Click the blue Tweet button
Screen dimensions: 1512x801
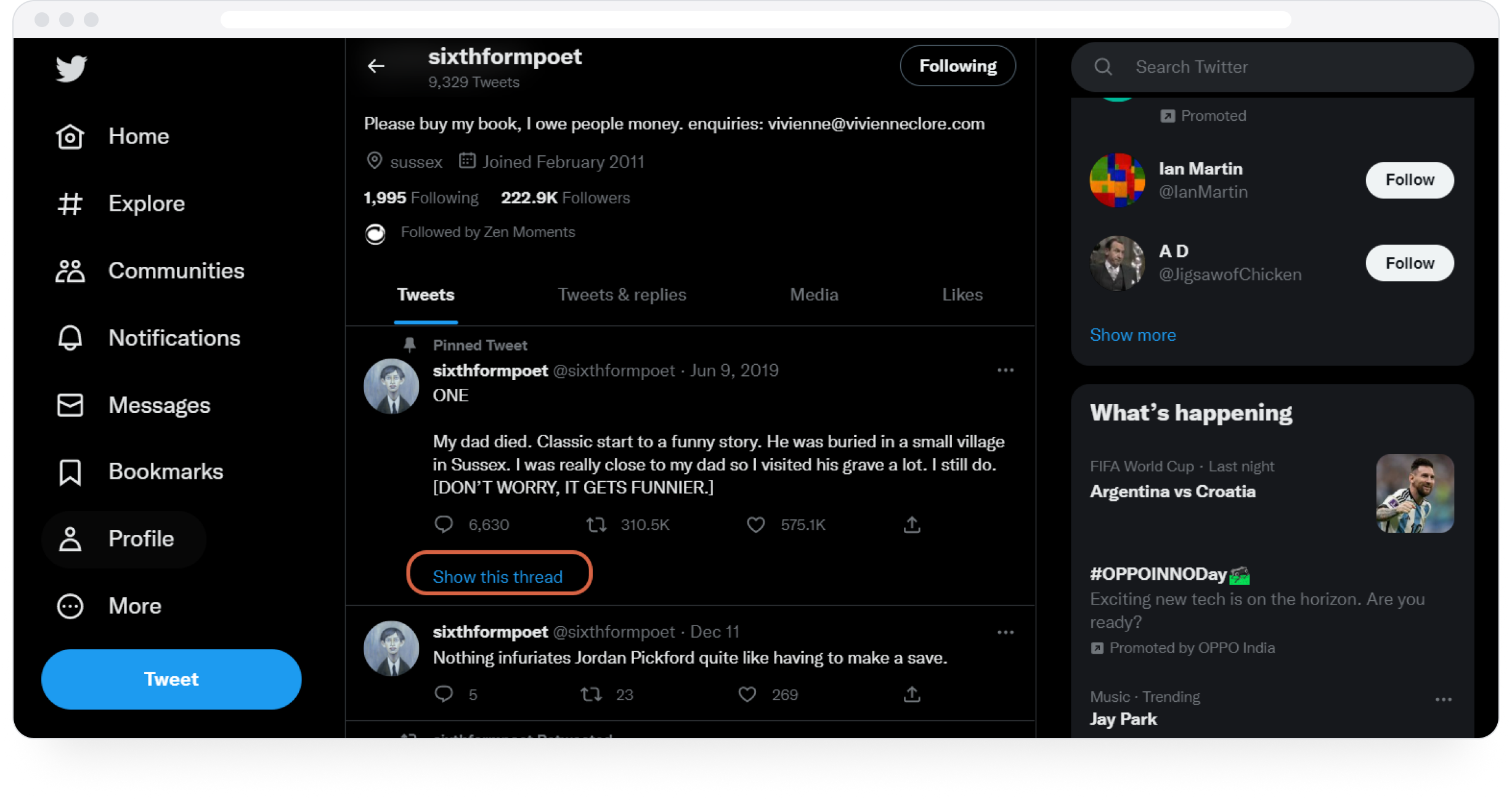tap(171, 679)
